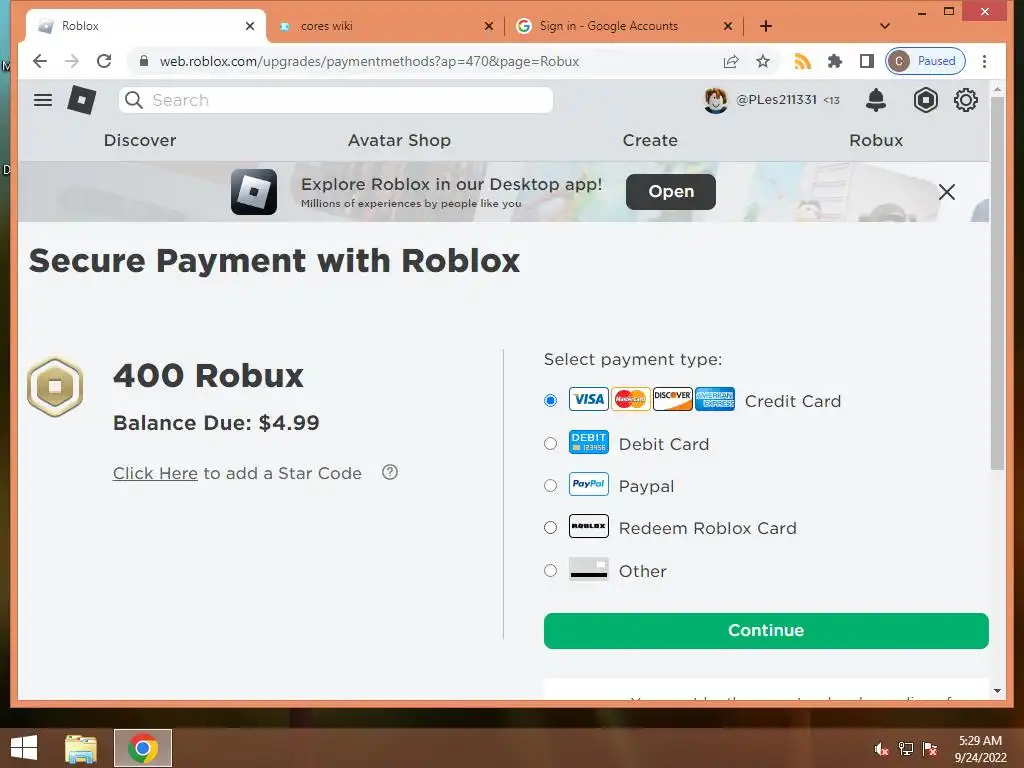Viewport: 1024px width, 768px height.
Task: Select Credit Card payment type
Action: coord(551,400)
